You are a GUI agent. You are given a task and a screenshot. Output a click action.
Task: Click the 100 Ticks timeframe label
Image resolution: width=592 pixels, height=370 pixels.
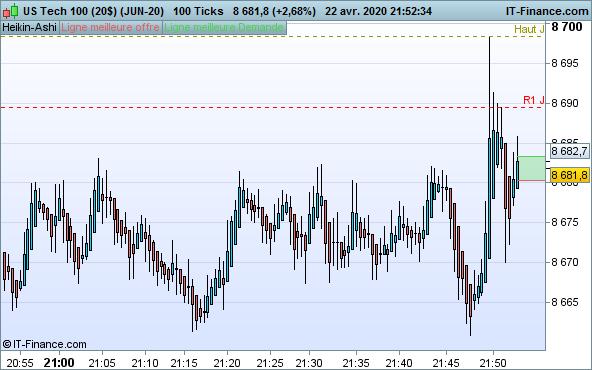198,11
